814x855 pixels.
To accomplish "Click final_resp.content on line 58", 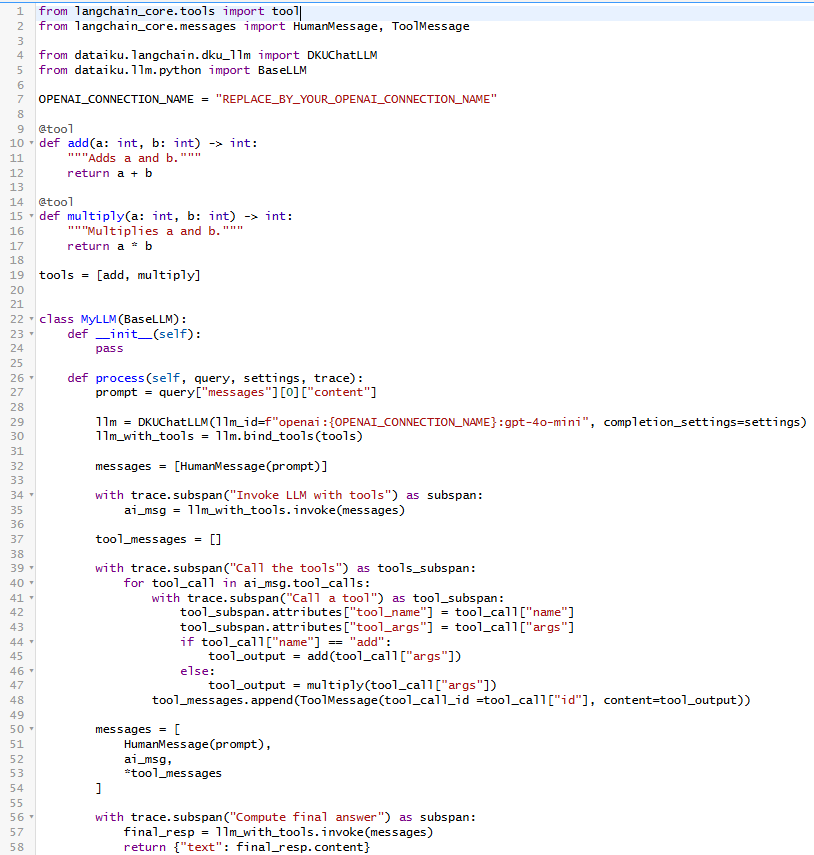I will 299,847.
